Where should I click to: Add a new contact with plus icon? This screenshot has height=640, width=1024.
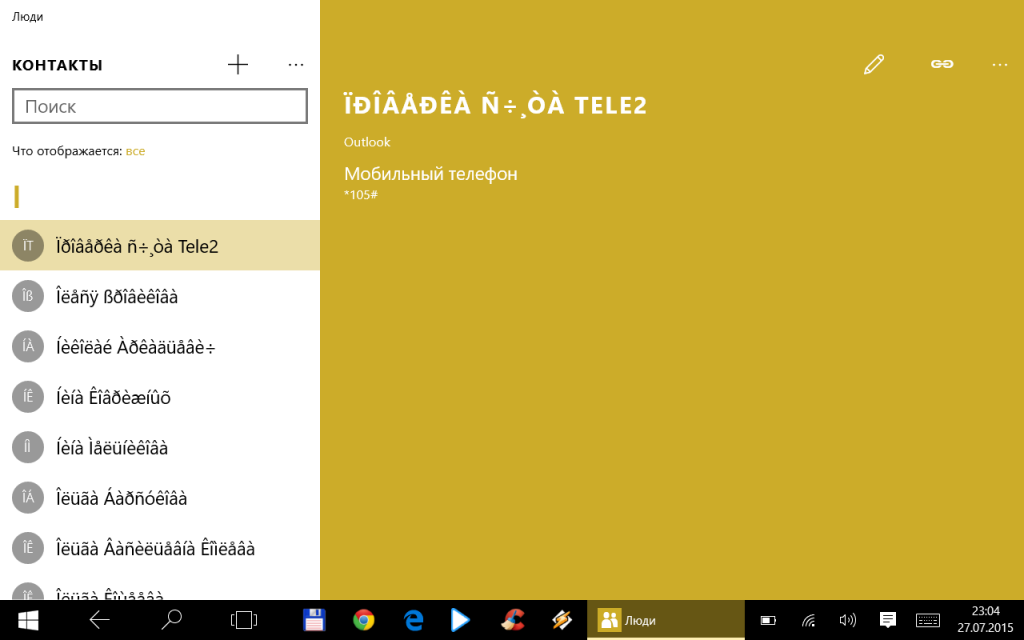(x=238, y=64)
